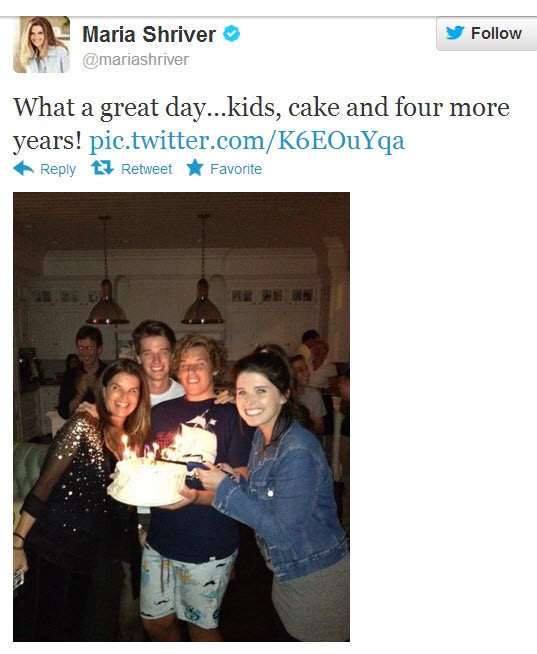This screenshot has width=537, height=654.
Task: Open the Maria Shriver display name link
Action: pos(149,34)
